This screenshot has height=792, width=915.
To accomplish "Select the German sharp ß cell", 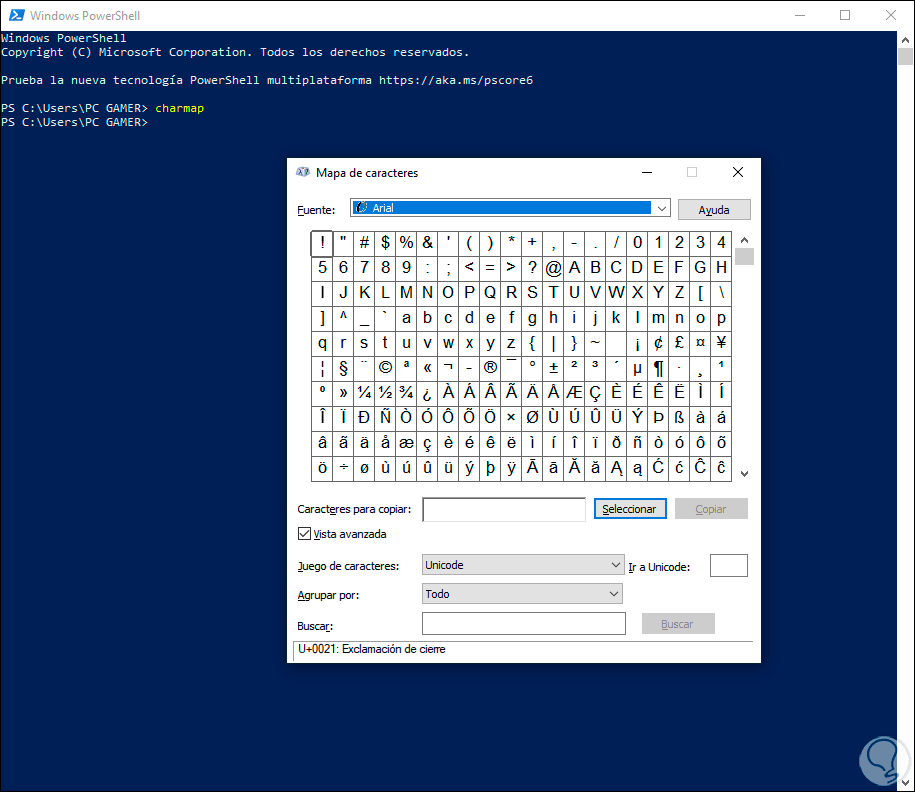I will pos(679,418).
